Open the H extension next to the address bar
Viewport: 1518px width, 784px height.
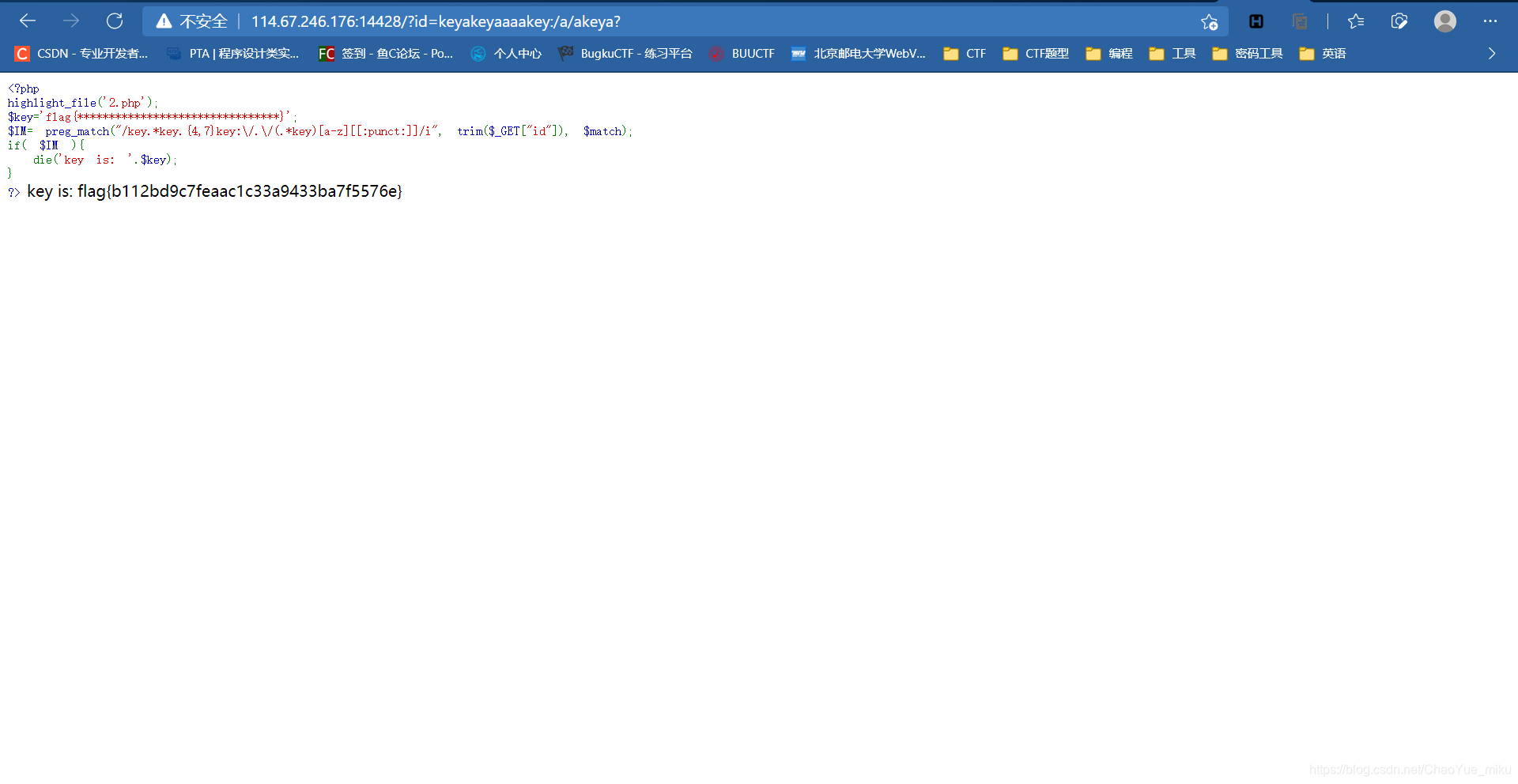tap(1256, 21)
